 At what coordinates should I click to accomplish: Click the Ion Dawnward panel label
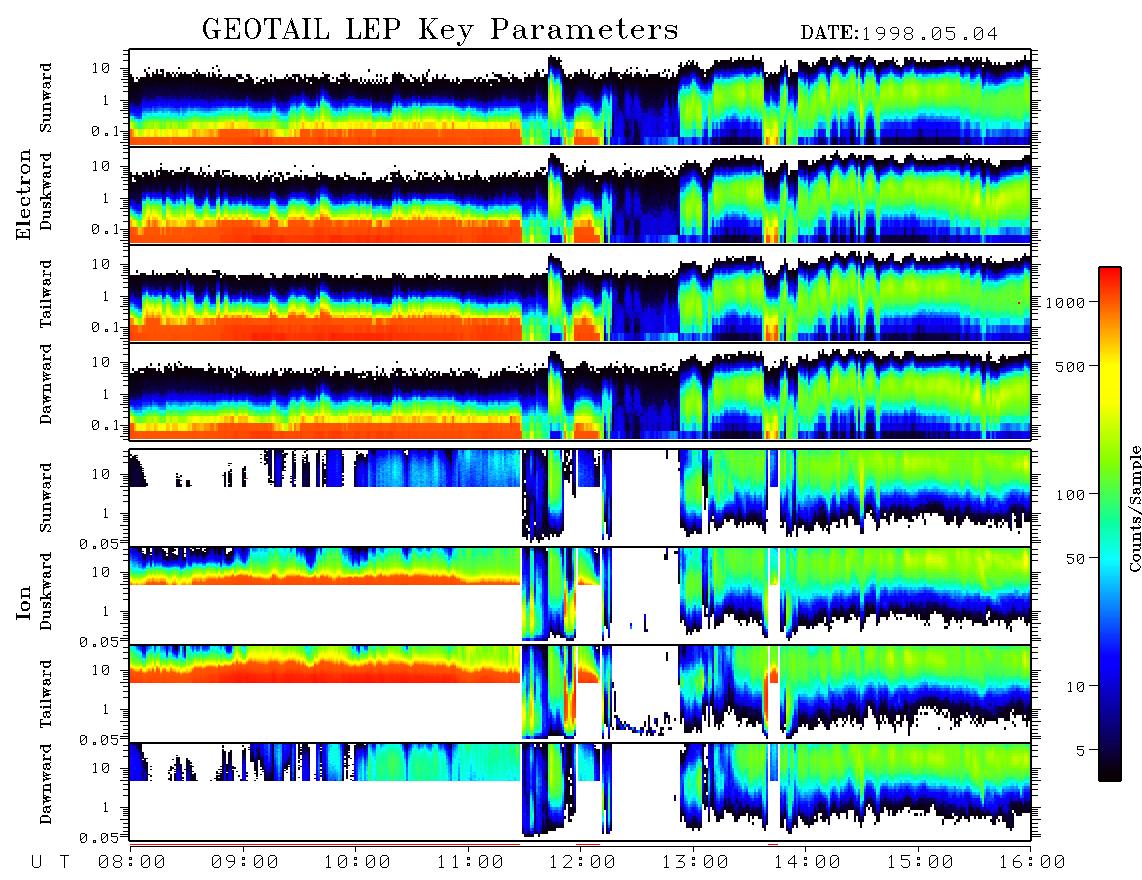(x=46, y=784)
